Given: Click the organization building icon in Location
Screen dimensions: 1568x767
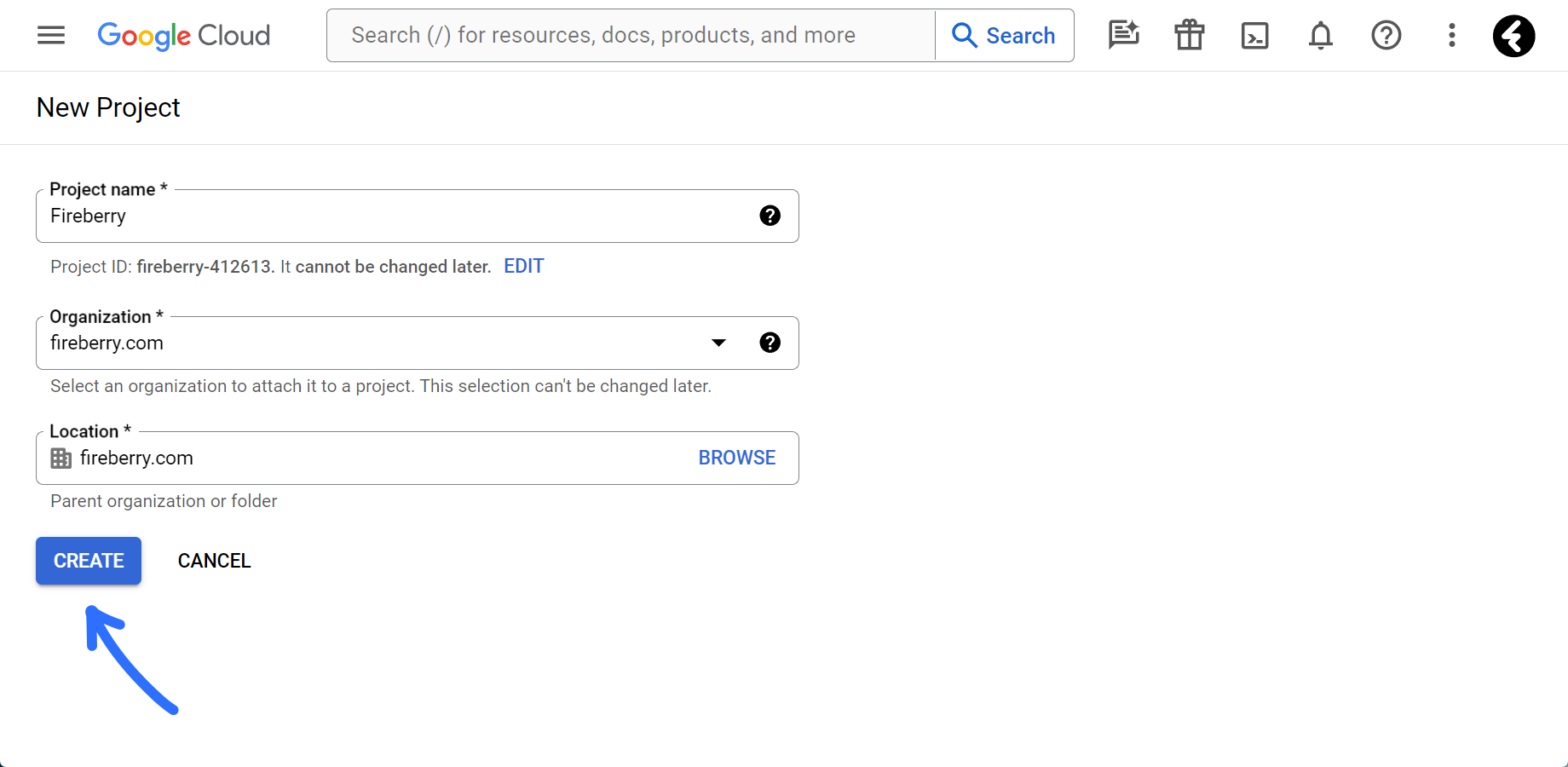Looking at the screenshot, I should (x=61, y=458).
